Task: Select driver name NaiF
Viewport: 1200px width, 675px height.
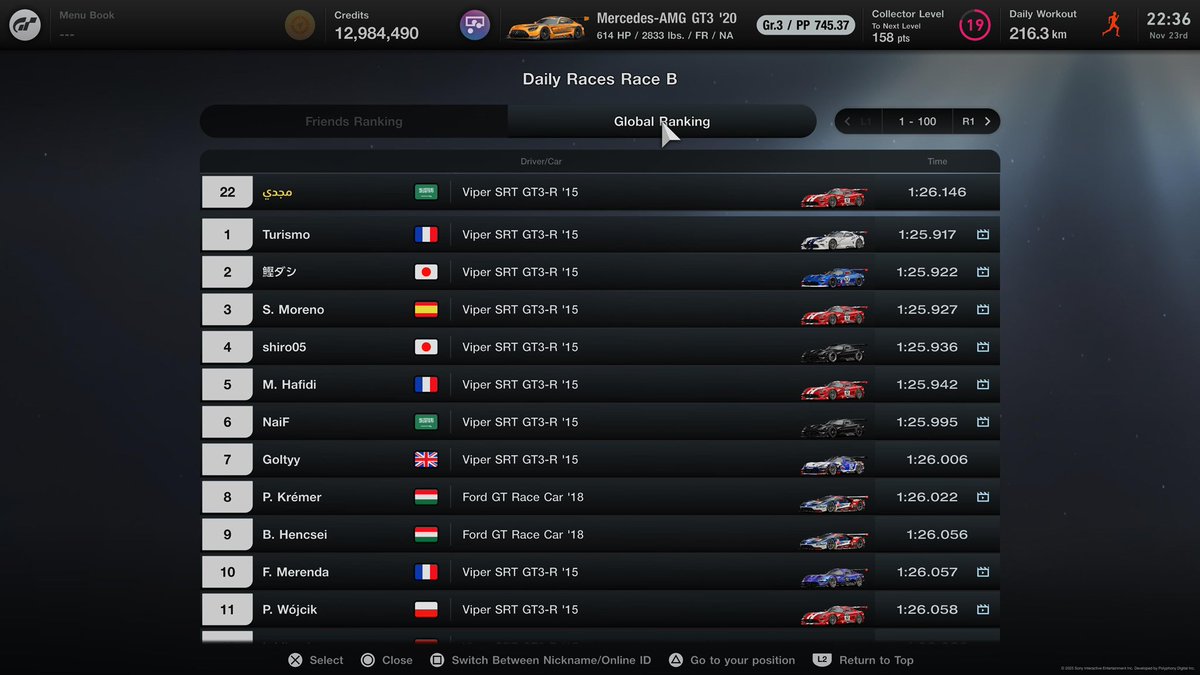Action: click(x=276, y=422)
